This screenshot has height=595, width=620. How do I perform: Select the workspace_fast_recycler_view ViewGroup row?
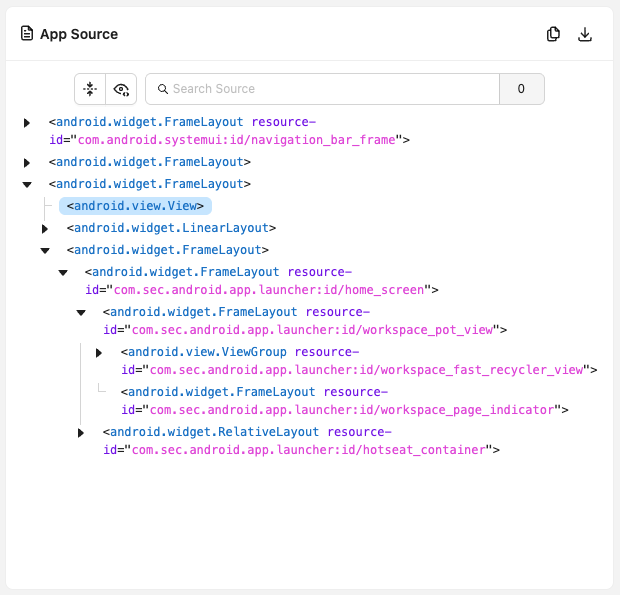click(359, 361)
